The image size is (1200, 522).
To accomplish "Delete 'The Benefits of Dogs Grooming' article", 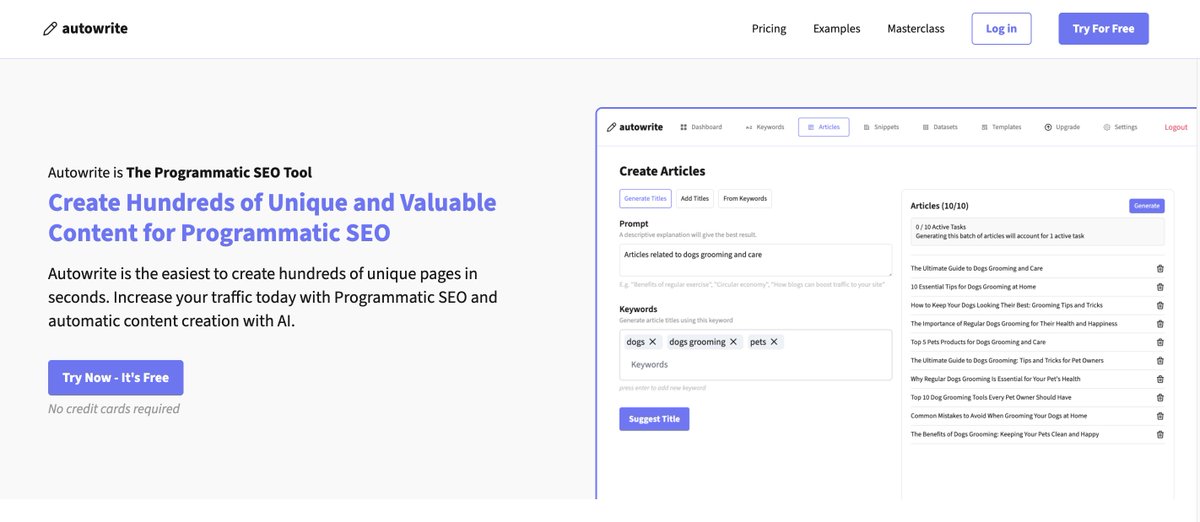I will click(x=1160, y=434).
